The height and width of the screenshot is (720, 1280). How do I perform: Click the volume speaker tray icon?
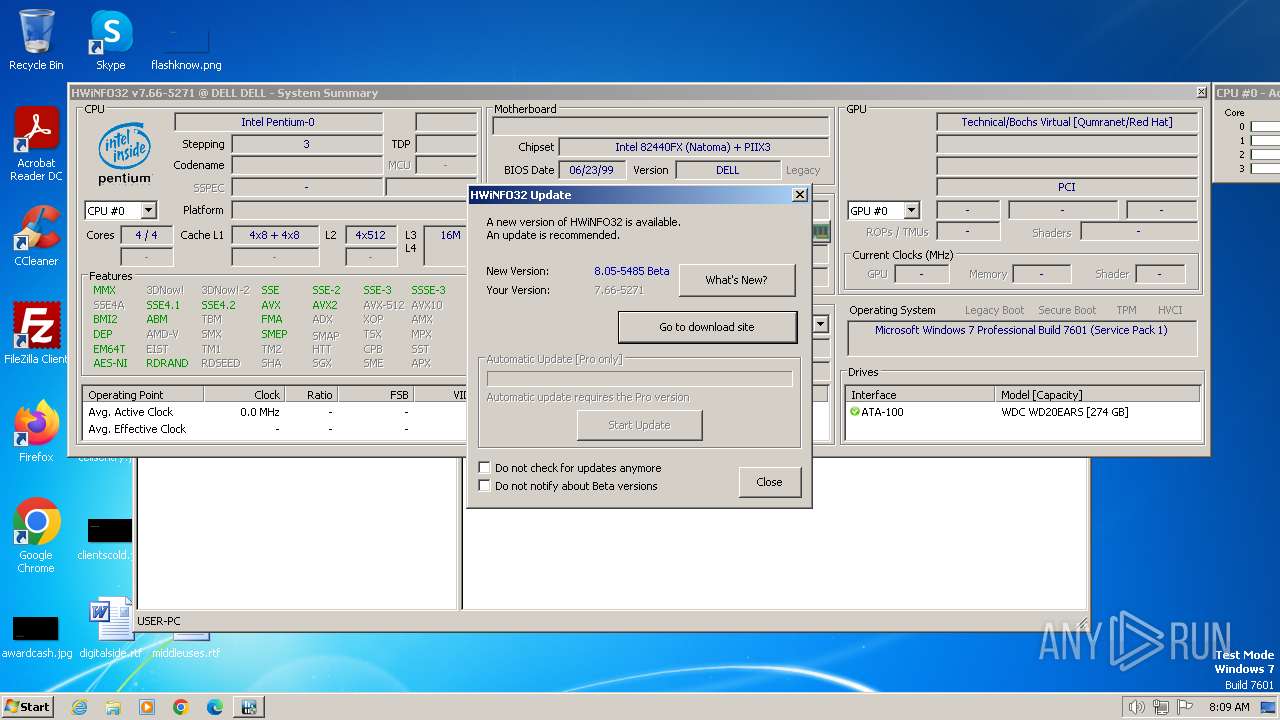point(1136,707)
